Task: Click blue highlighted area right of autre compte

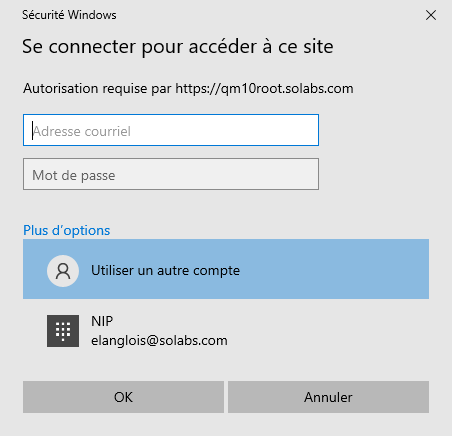Action: tap(334, 269)
